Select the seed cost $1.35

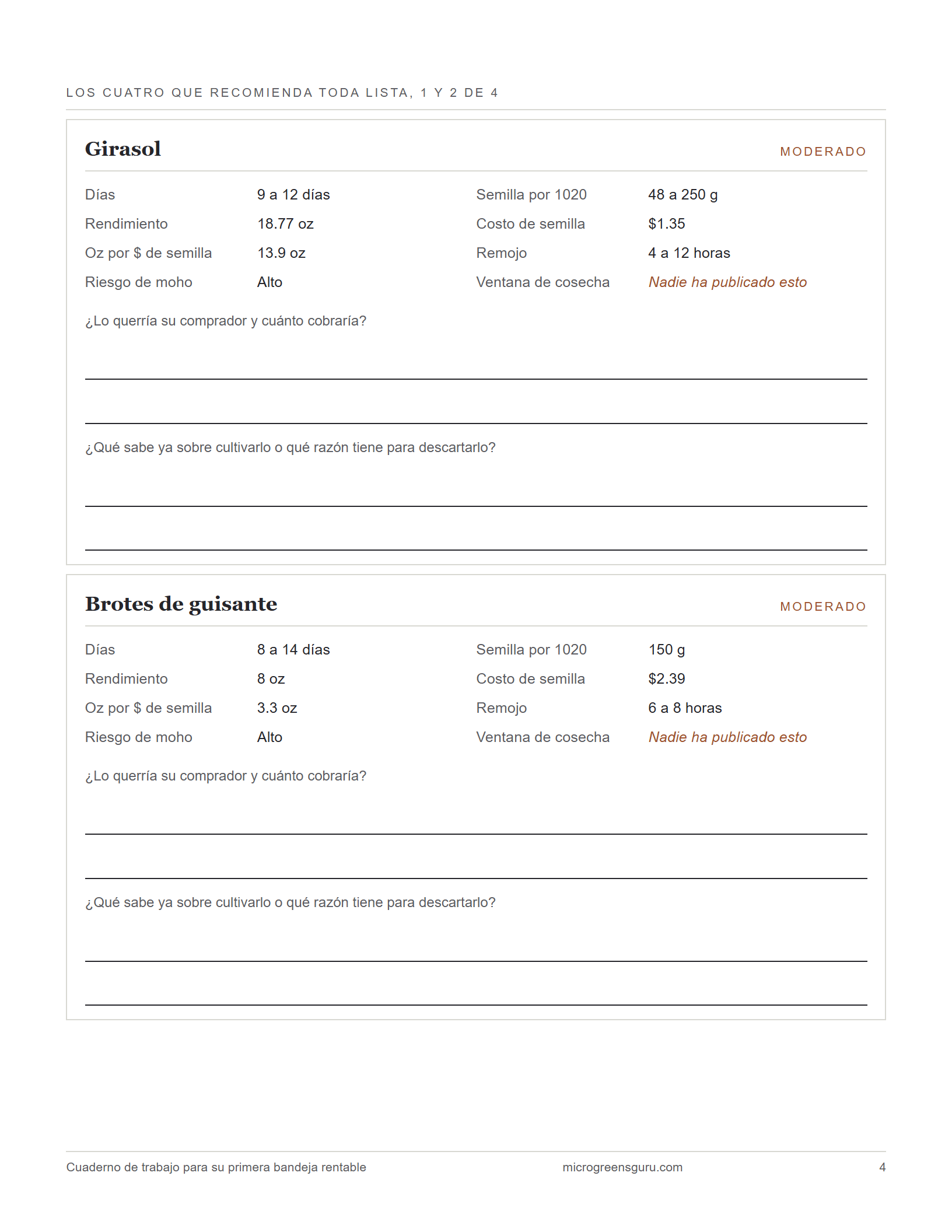(x=666, y=224)
